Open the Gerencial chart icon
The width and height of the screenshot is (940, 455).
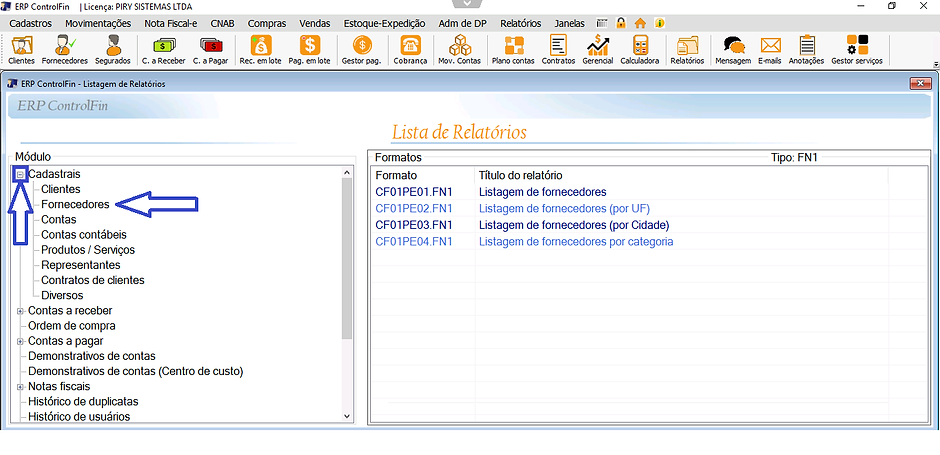point(598,50)
